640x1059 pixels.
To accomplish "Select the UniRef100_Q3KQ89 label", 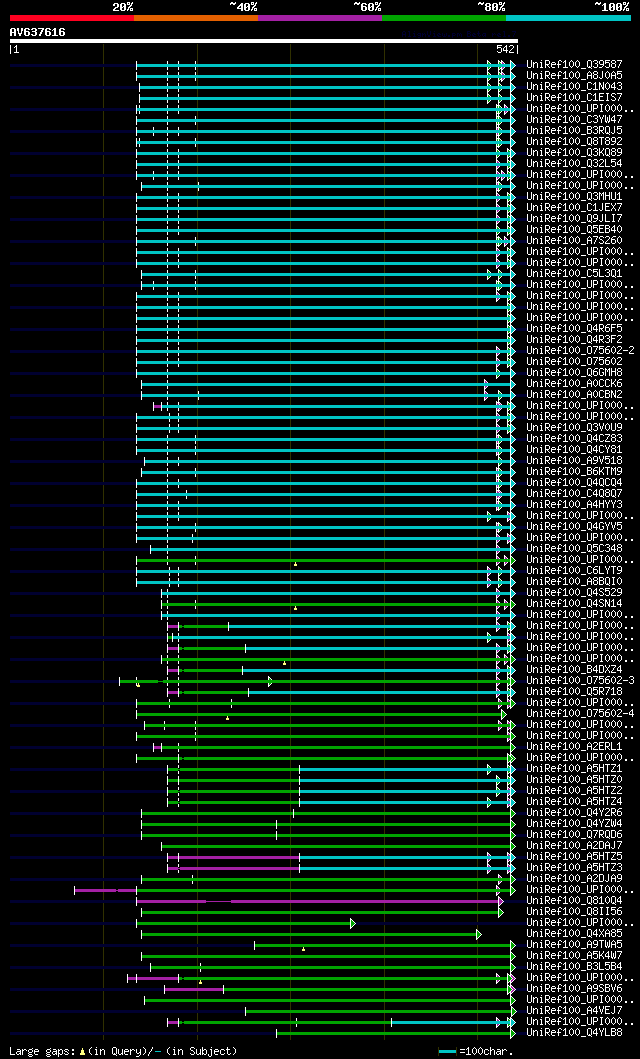I will (575, 153).
